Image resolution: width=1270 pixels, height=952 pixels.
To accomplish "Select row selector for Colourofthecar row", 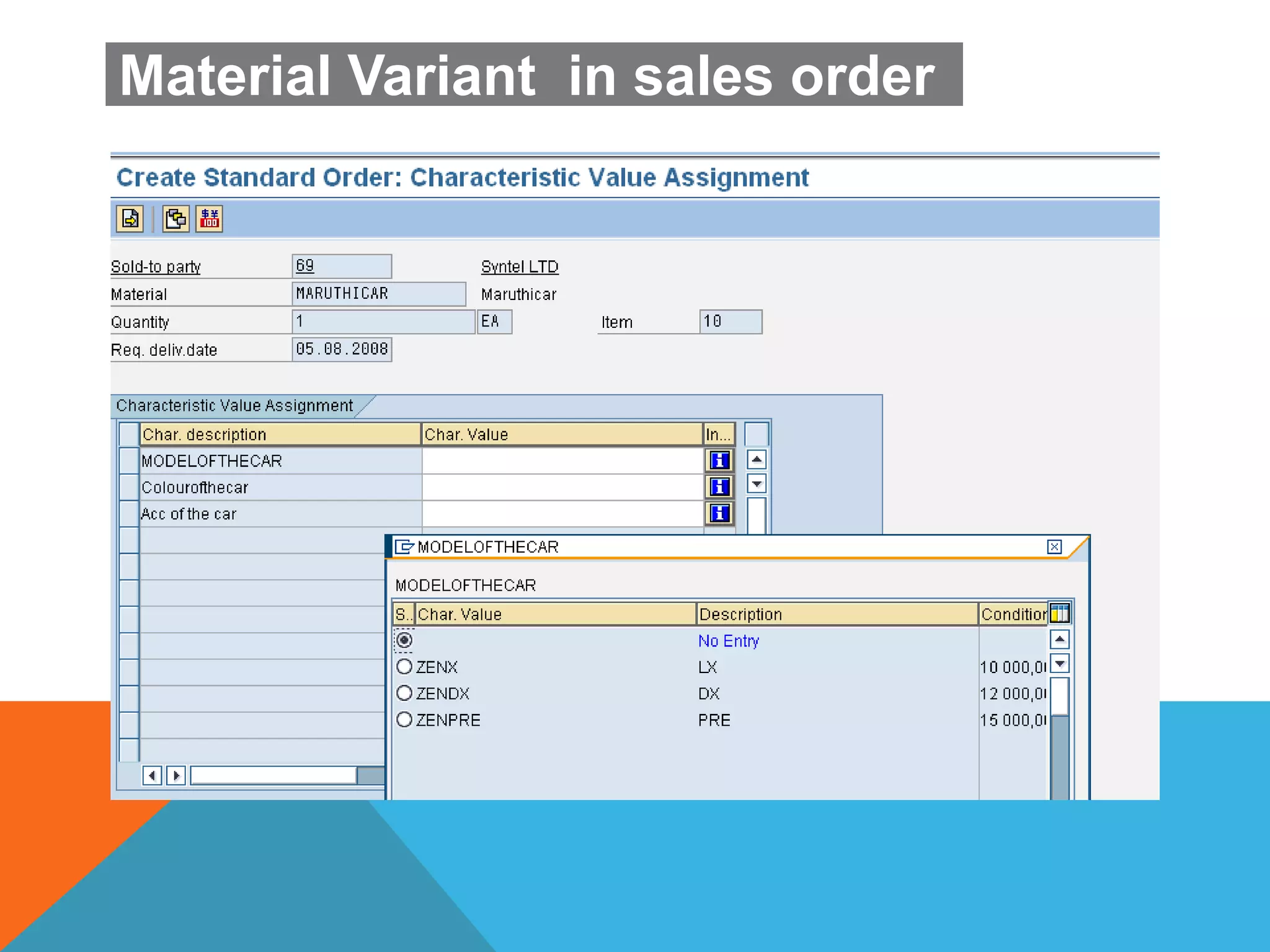I will point(128,487).
